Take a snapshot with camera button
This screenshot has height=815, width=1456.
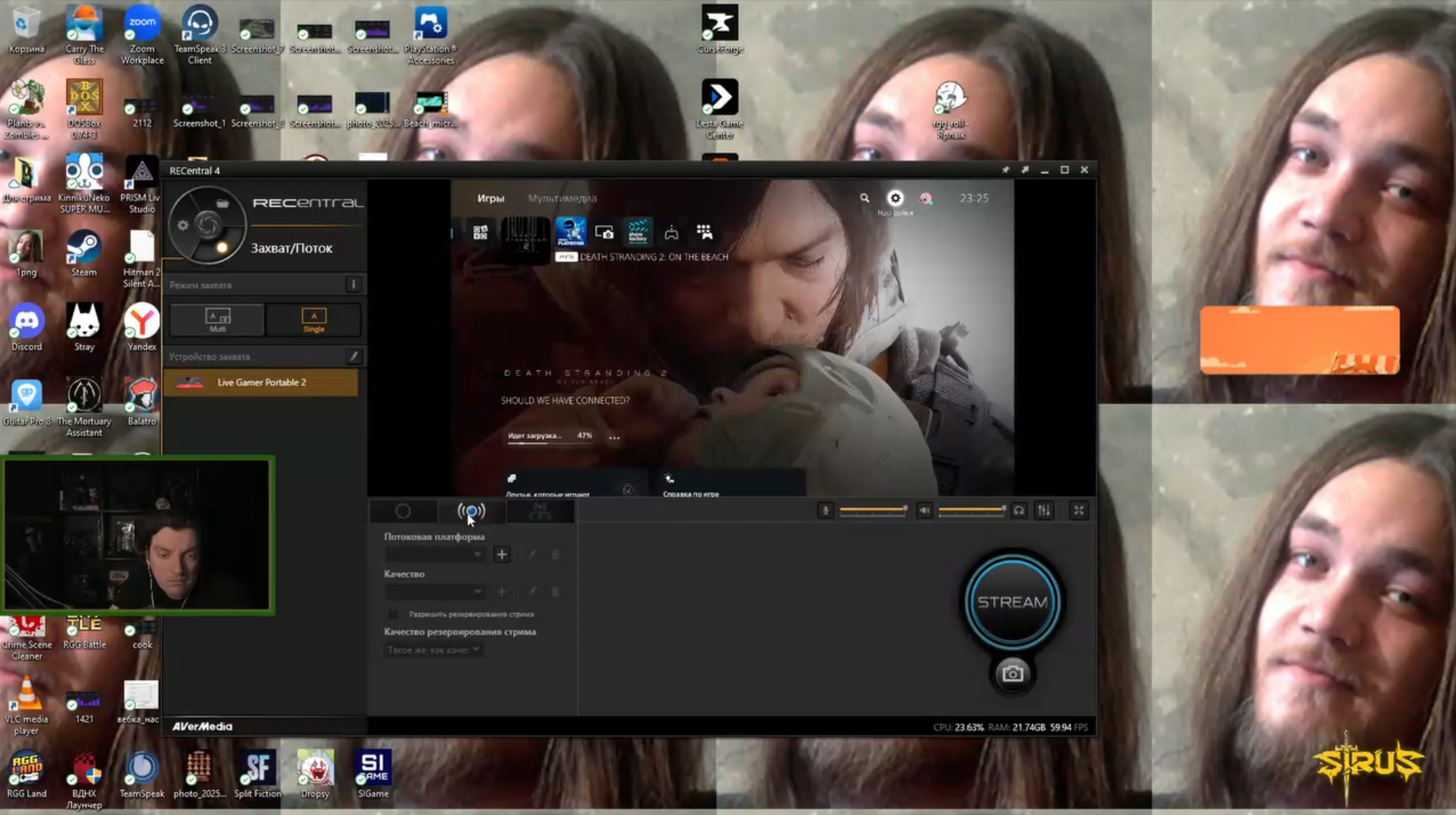[1012, 674]
